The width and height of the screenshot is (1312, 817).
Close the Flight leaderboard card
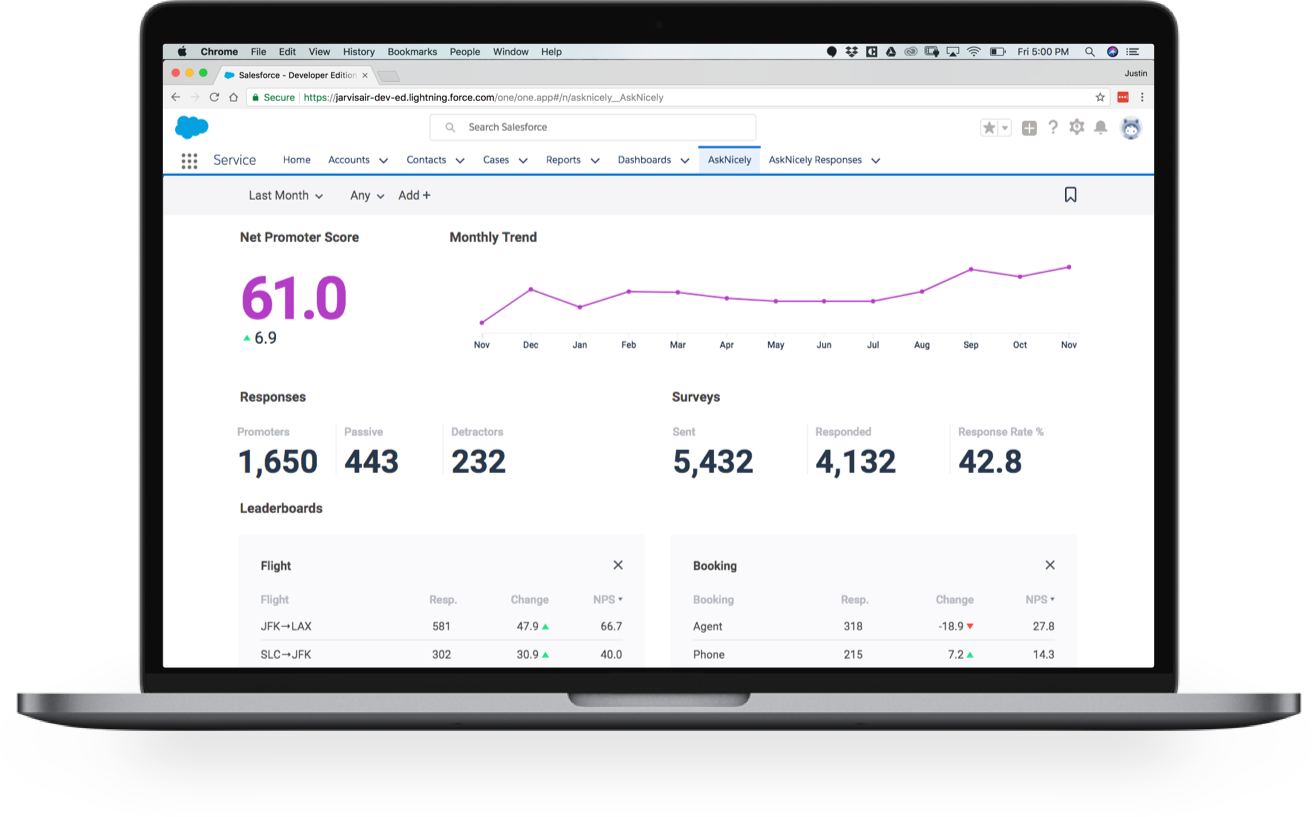coord(618,565)
